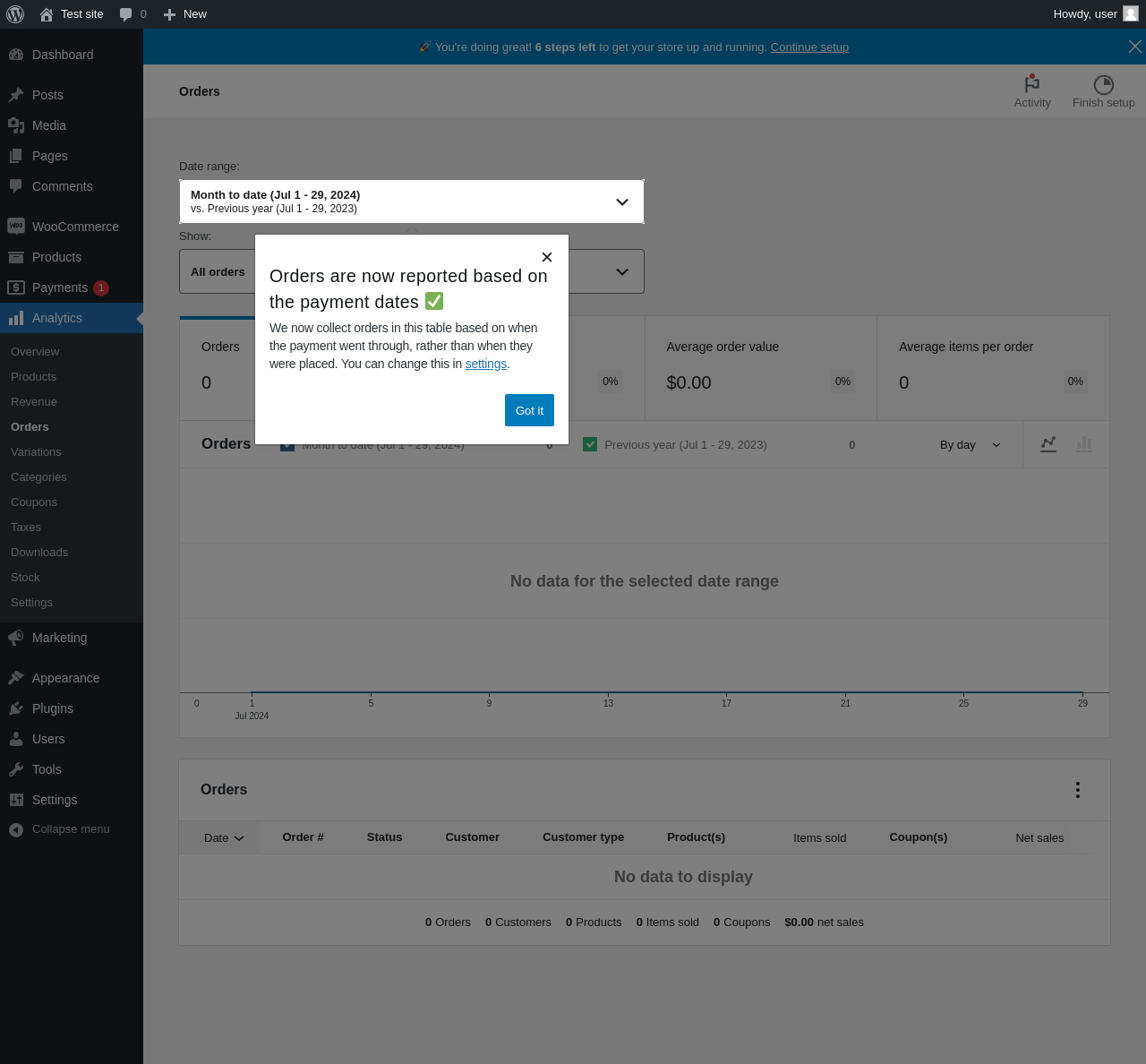
Task: Open Orders table options ellipsis menu
Action: pyautogui.click(x=1078, y=790)
